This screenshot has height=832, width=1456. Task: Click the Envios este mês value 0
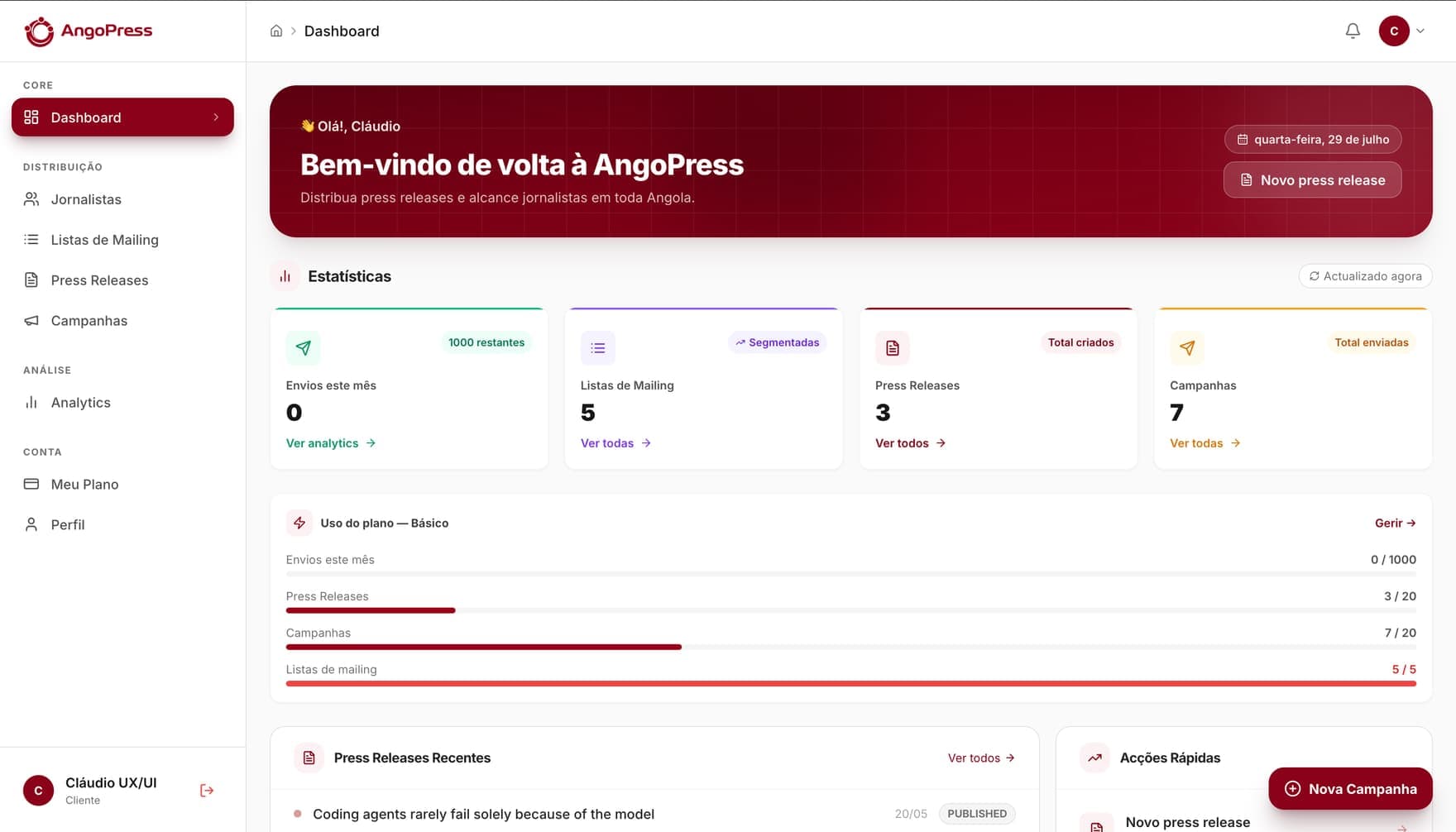(x=294, y=412)
